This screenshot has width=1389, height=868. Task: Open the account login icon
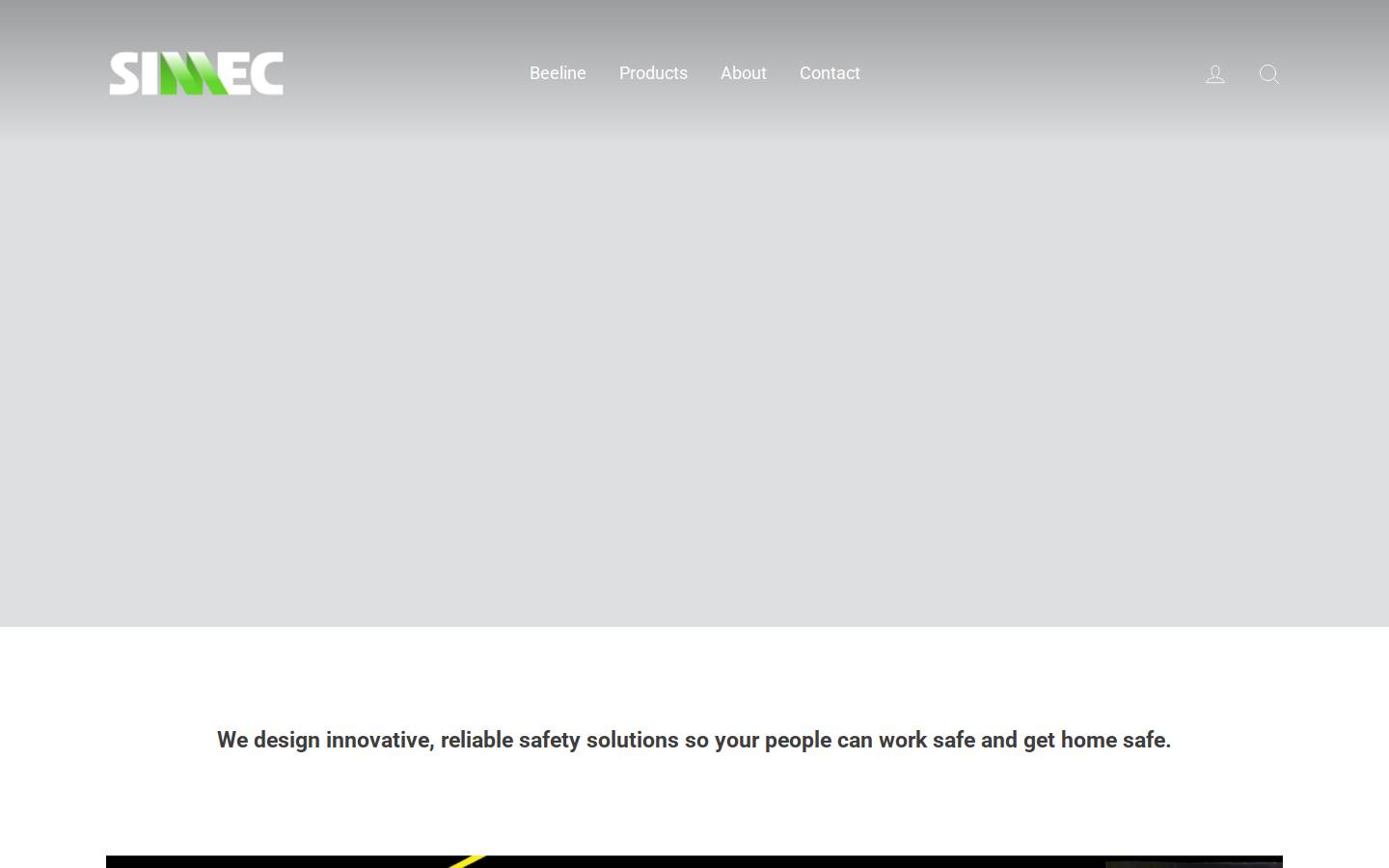click(x=1215, y=74)
